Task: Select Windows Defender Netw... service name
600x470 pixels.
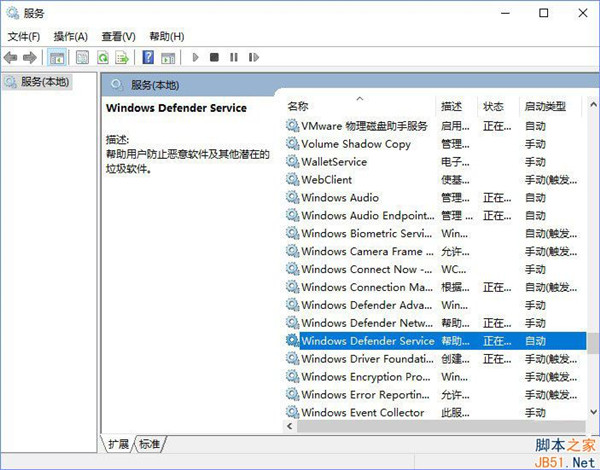Action: (x=367, y=323)
